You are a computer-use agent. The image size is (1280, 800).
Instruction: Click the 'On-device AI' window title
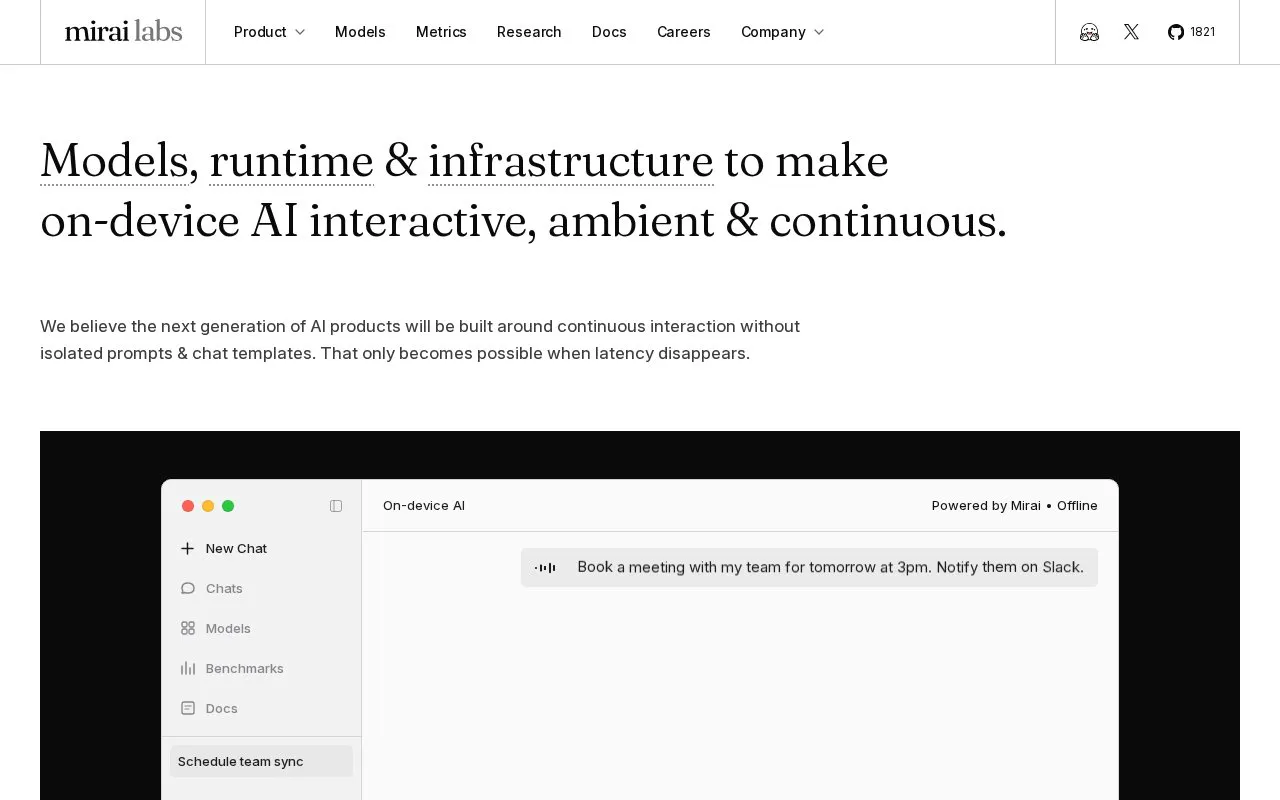click(424, 506)
